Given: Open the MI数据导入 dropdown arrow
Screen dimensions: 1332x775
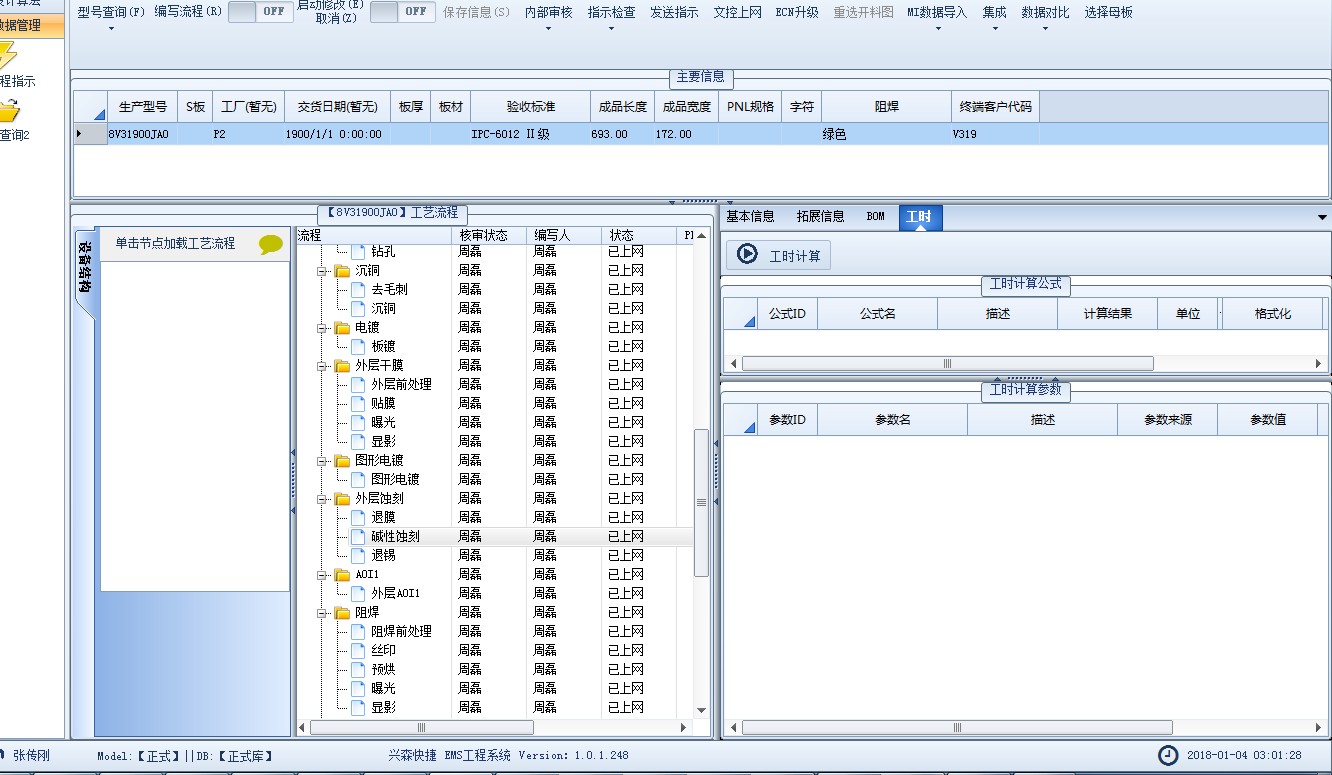Looking at the screenshot, I should point(937,29).
